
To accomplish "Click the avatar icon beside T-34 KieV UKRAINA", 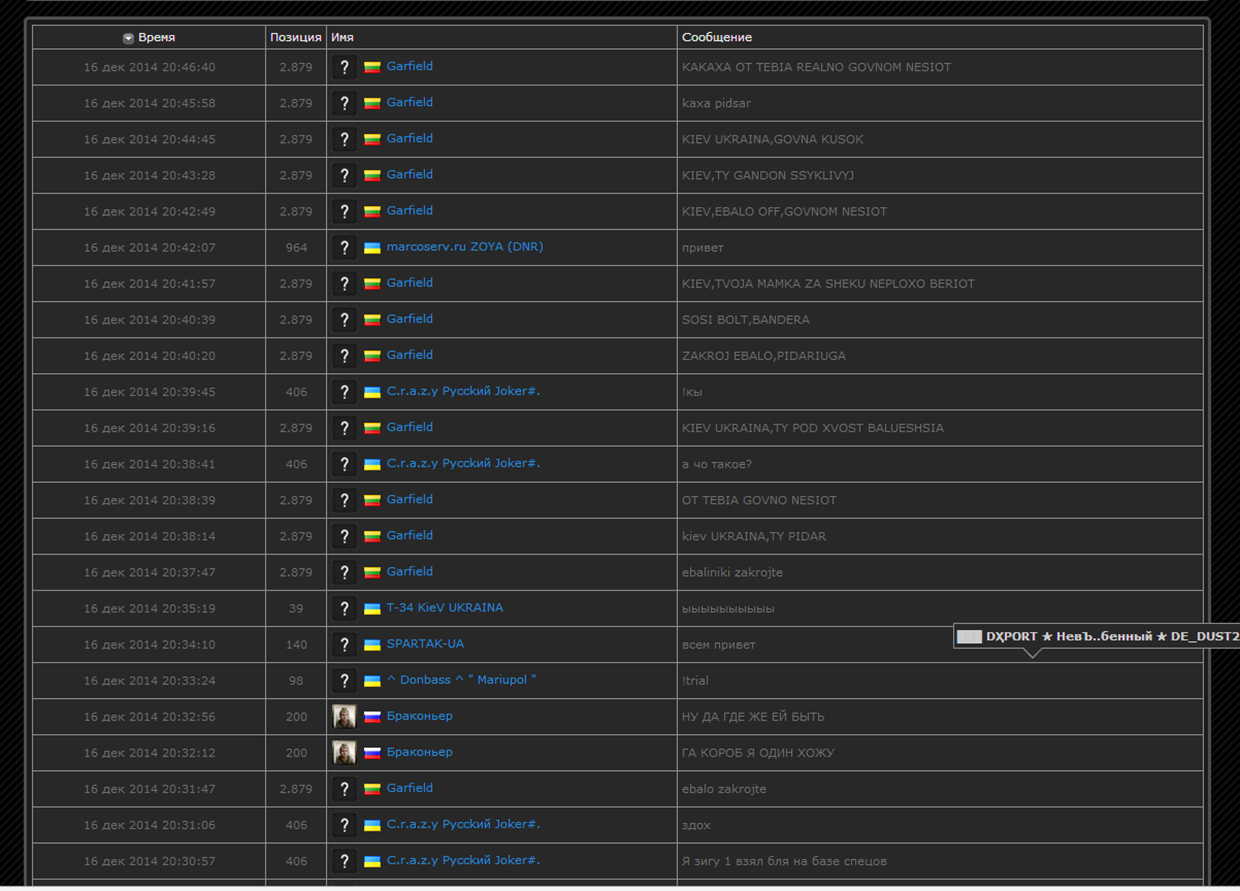I will (344, 608).
